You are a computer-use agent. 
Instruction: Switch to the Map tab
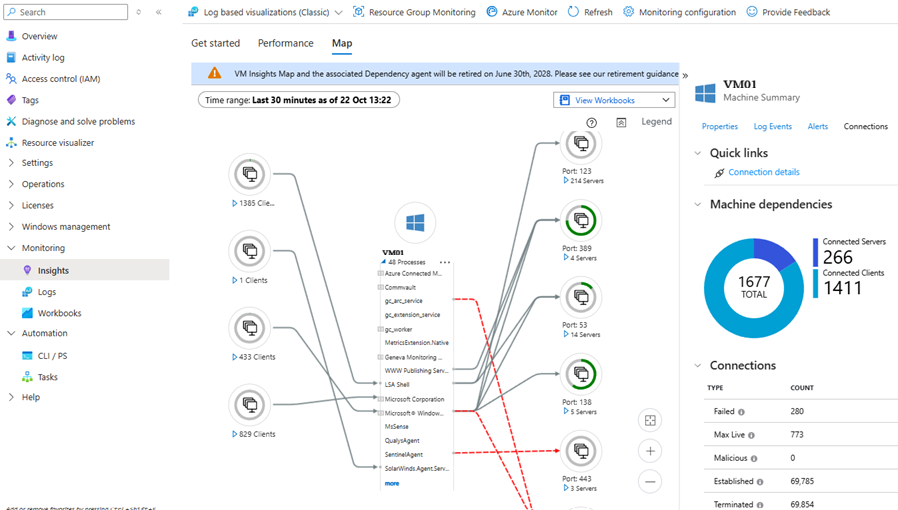(342, 44)
